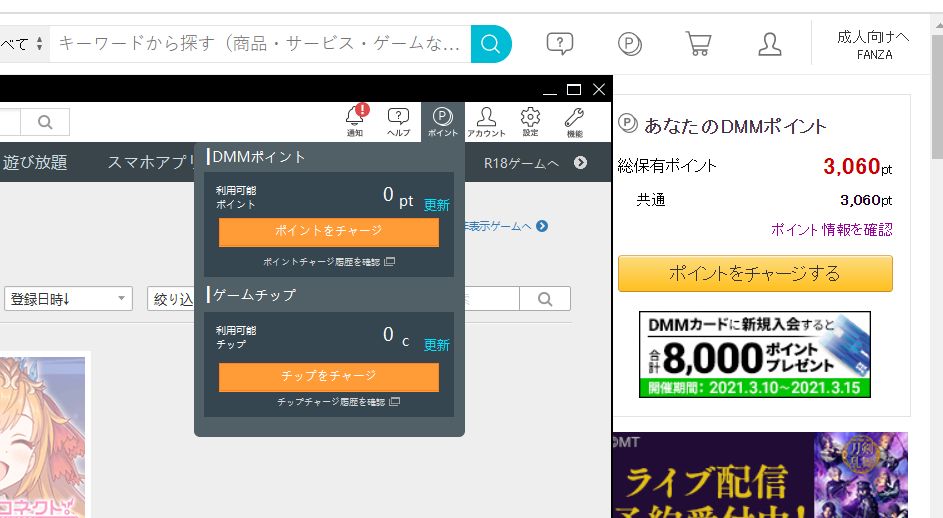This screenshot has height=518, width=943.
Task: Click the library filter search magnifier button
Action: tap(545, 299)
